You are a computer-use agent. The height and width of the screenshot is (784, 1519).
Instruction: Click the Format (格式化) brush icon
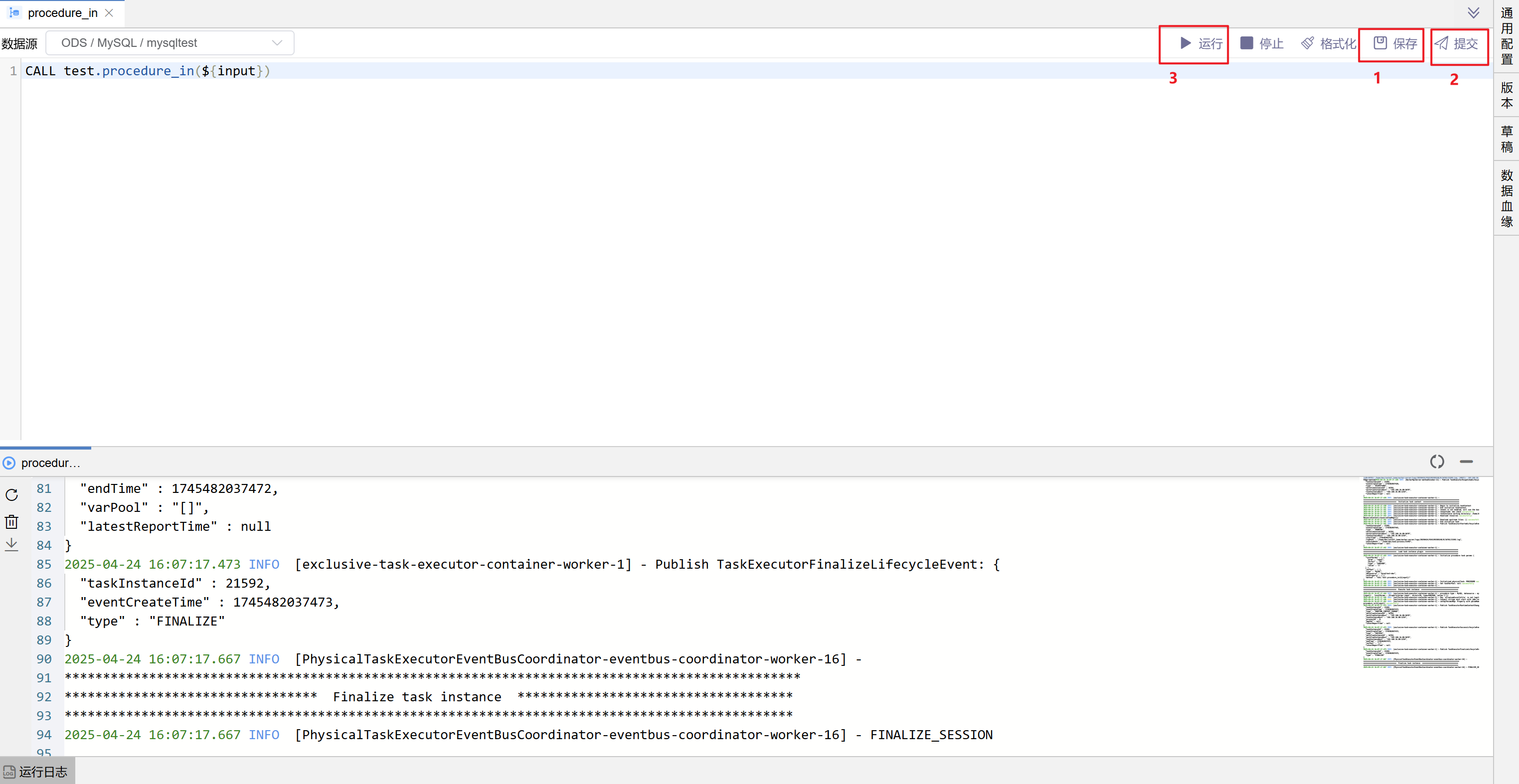(x=1307, y=43)
